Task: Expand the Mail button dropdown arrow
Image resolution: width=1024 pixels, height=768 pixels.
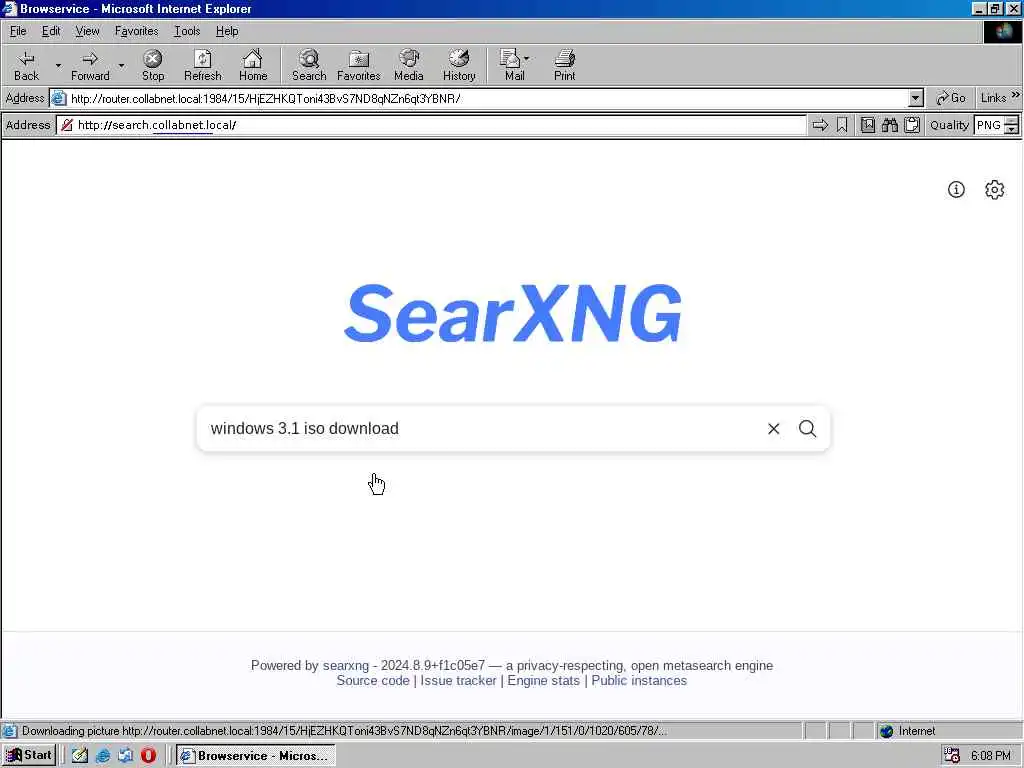Action: point(527,59)
